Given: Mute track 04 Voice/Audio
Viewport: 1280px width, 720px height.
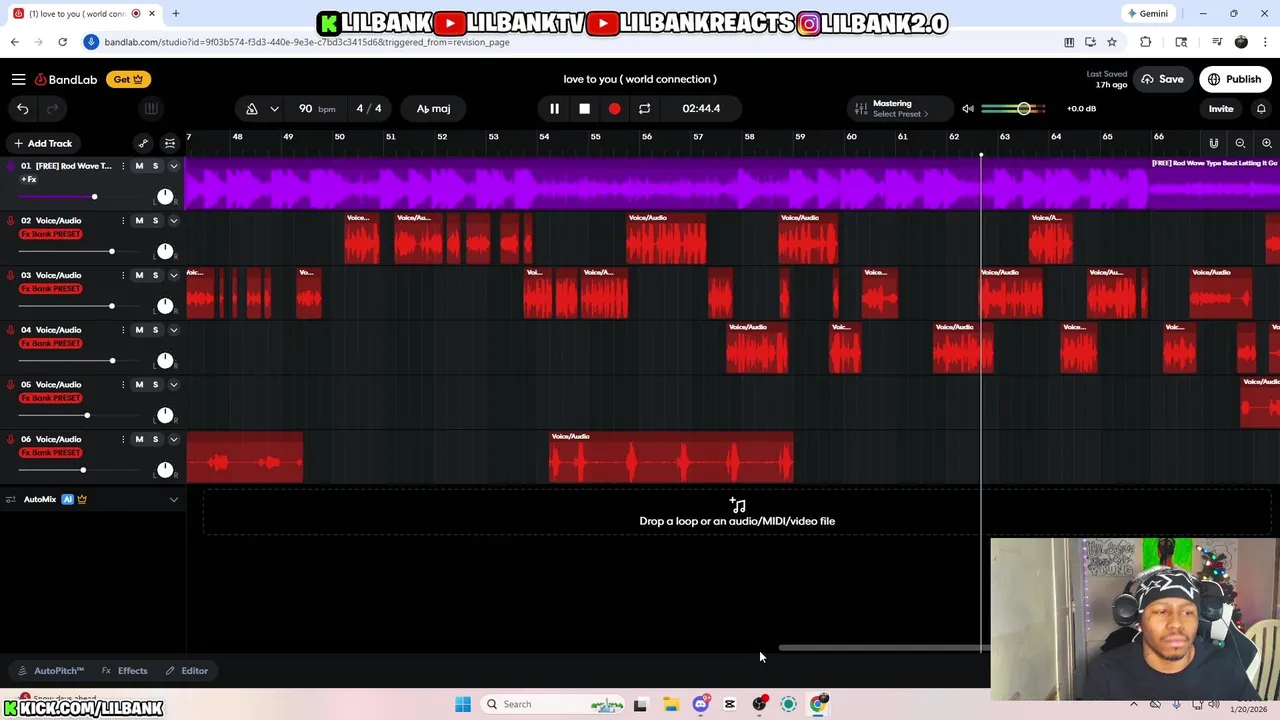Looking at the screenshot, I should click(x=139, y=330).
